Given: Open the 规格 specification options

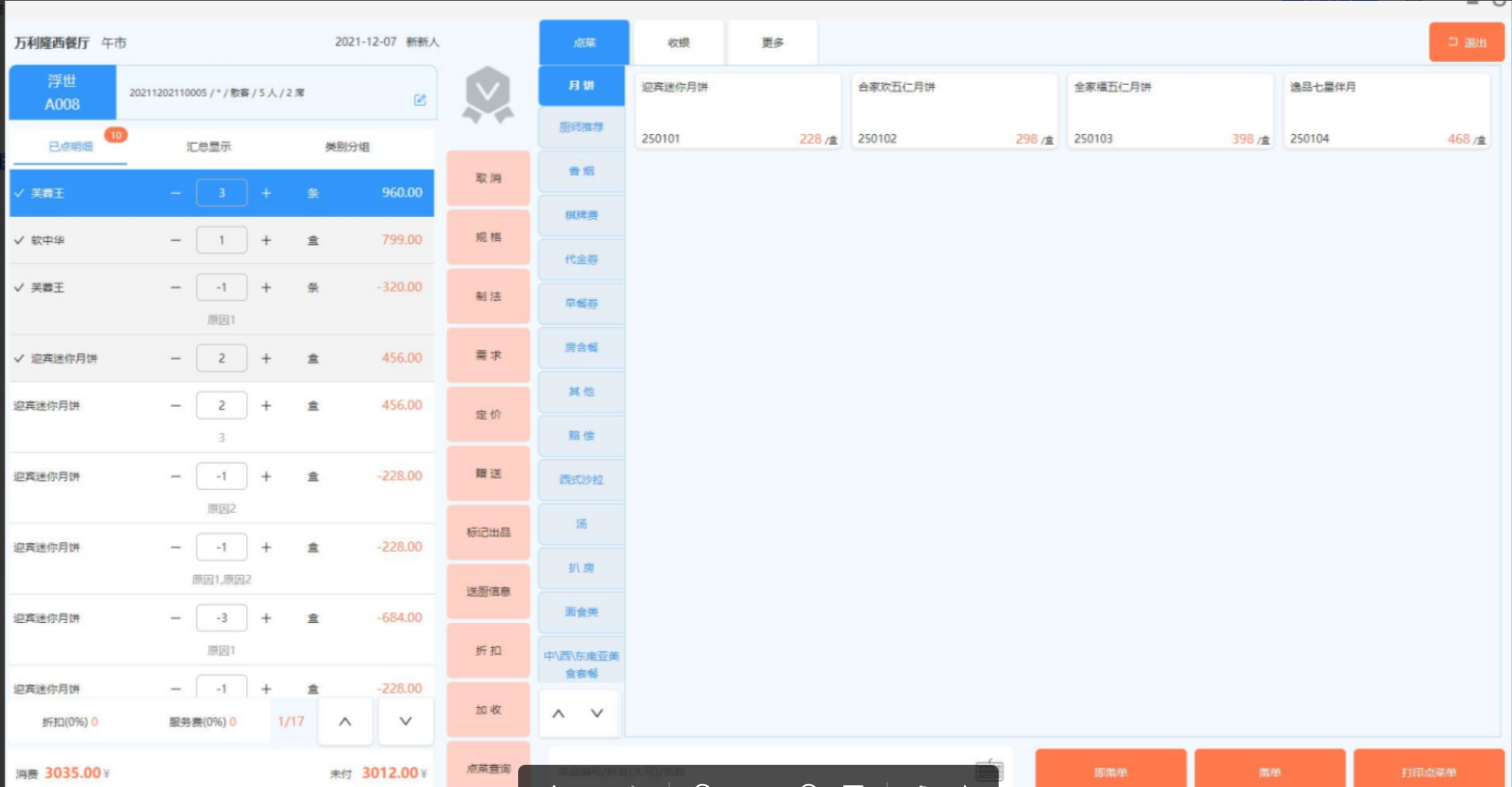Looking at the screenshot, I should (488, 237).
